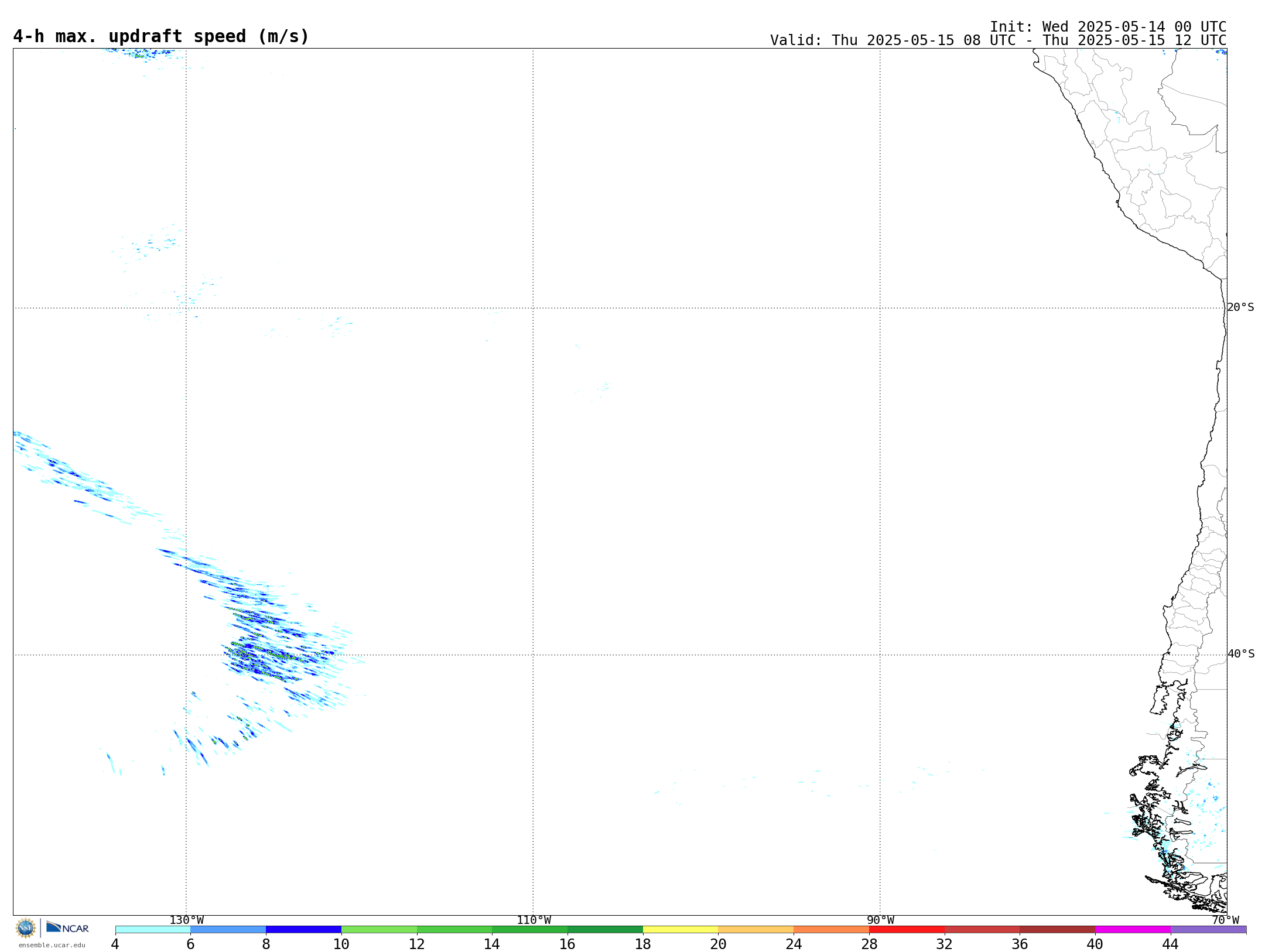
Task: Click the 'Init: Wed 2025-05-14 00 UTC' text
Action: tap(1108, 27)
